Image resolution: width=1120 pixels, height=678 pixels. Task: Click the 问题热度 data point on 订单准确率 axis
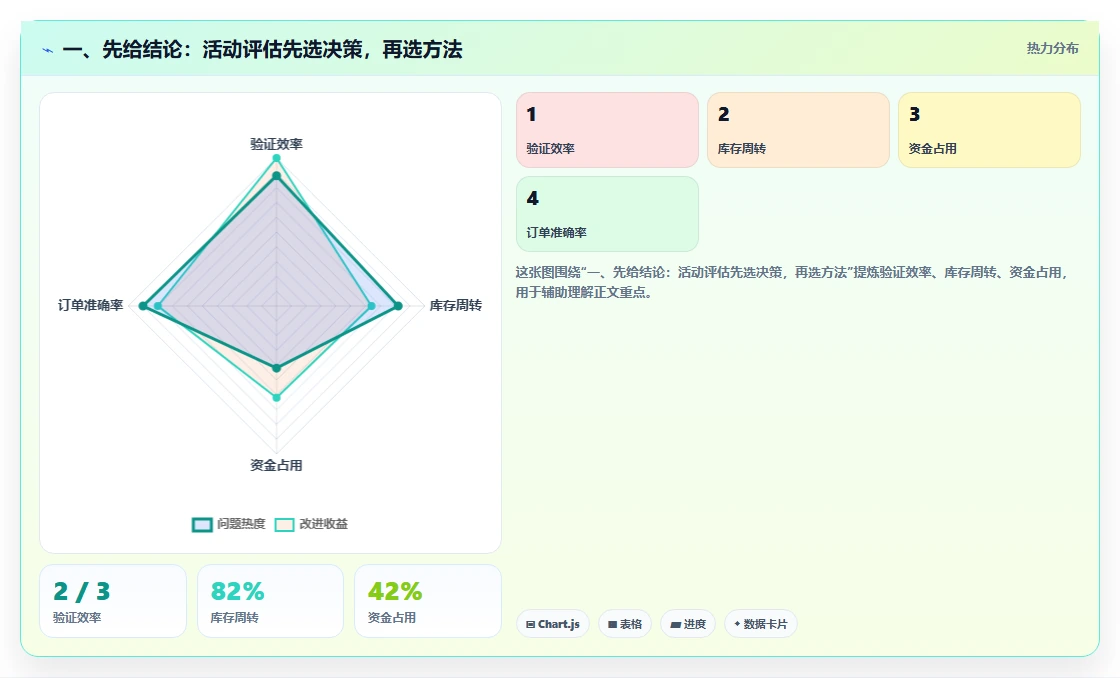(143, 306)
